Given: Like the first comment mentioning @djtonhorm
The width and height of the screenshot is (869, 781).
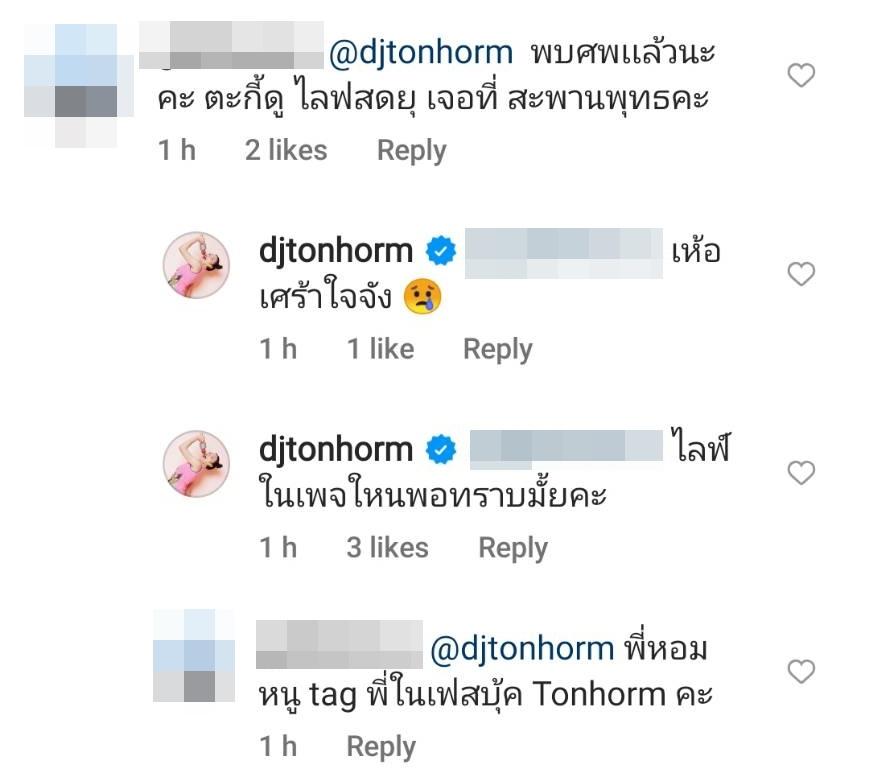Looking at the screenshot, I should tap(801, 75).
